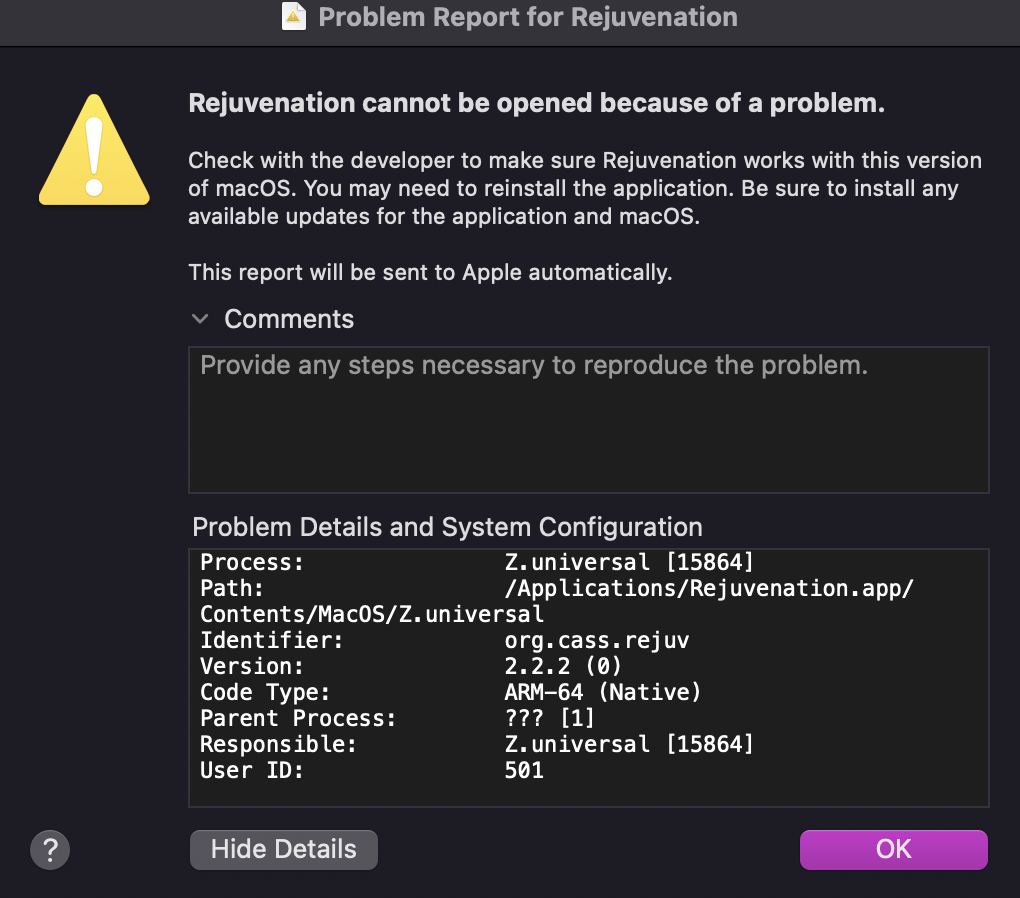This screenshot has width=1020, height=898.
Task: Click the Responsible: Z.universal [15864] line
Action: (477, 744)
